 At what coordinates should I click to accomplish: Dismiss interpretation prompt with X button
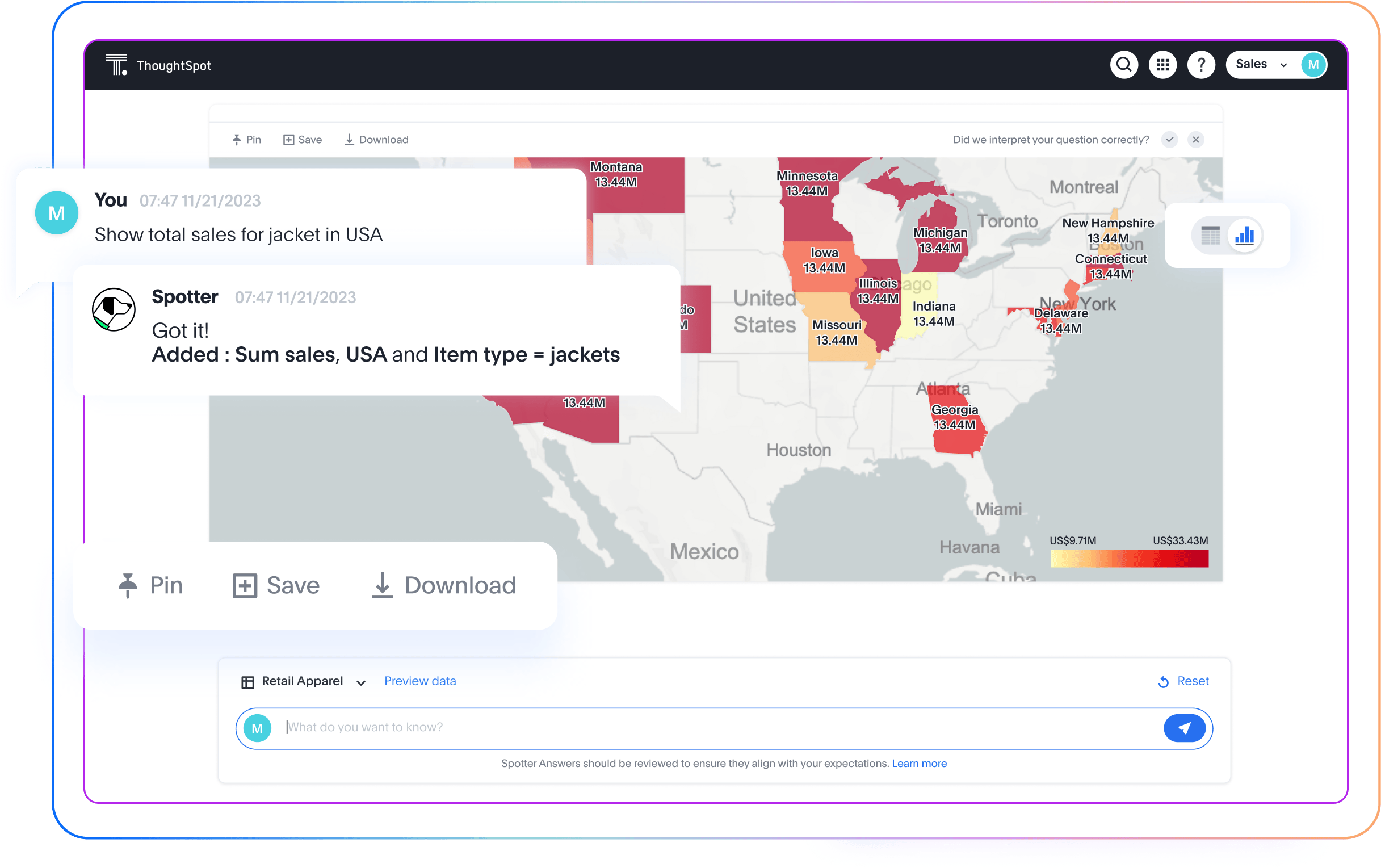tap(1196, 140)
